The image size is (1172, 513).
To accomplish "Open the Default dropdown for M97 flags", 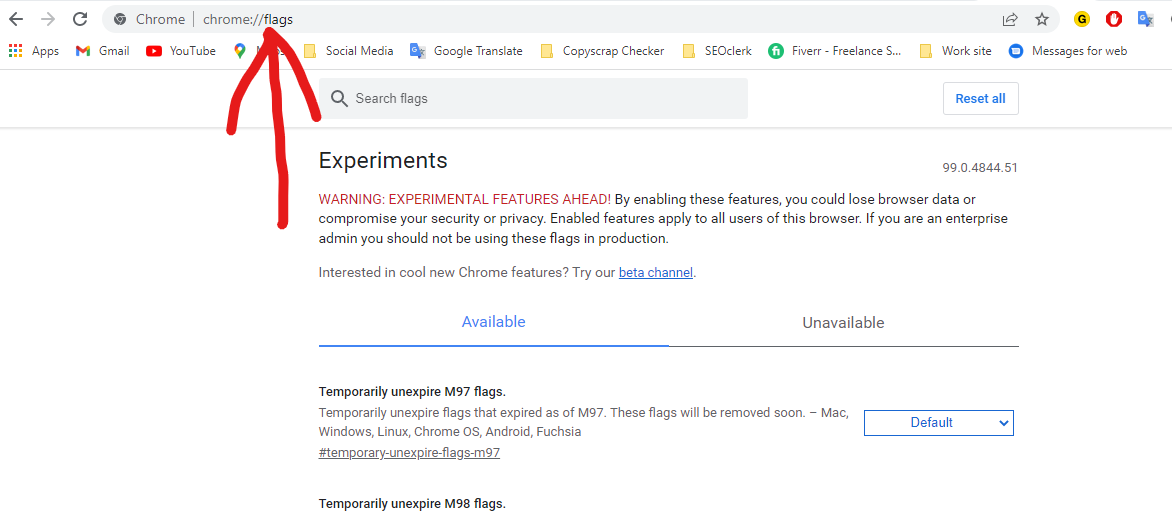I will 939,423.
